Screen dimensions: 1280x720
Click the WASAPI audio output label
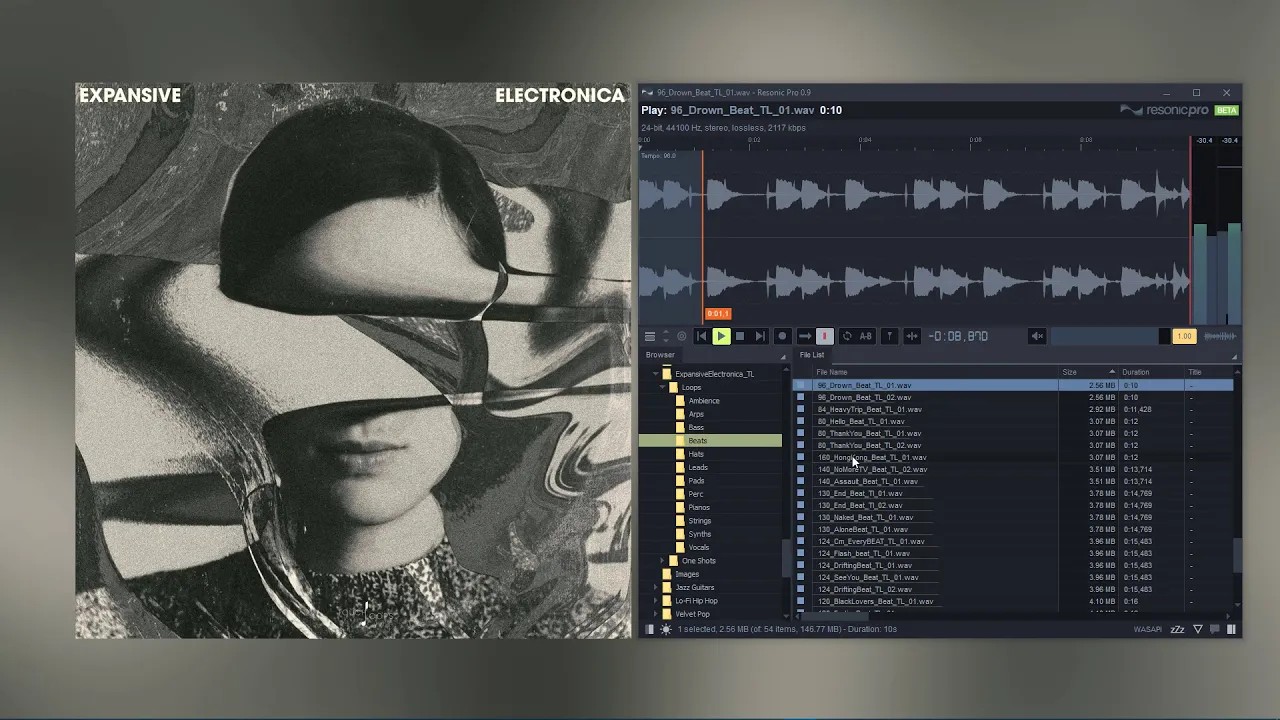1147,630
